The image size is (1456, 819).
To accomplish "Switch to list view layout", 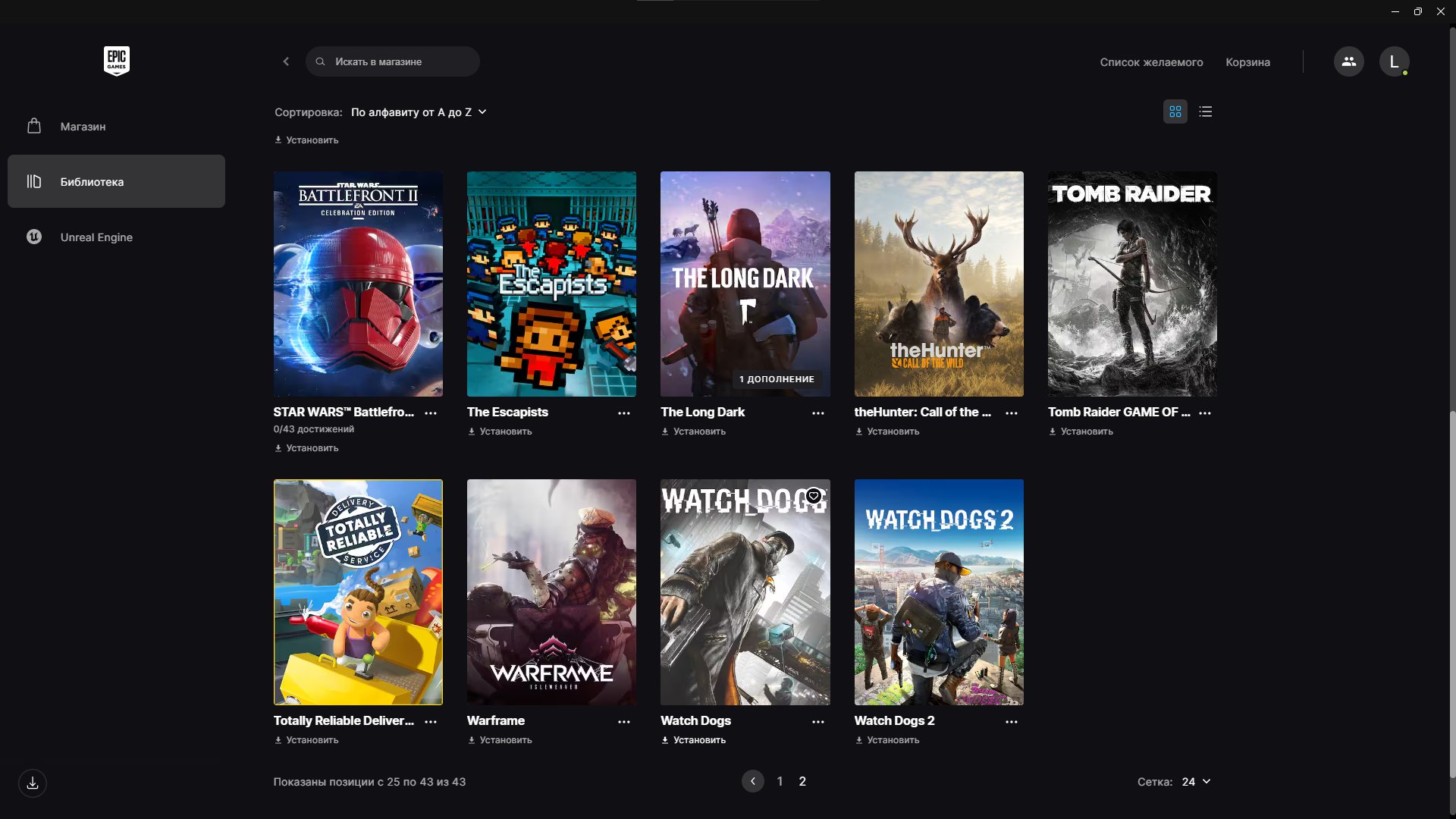I will click(1205, 111).
